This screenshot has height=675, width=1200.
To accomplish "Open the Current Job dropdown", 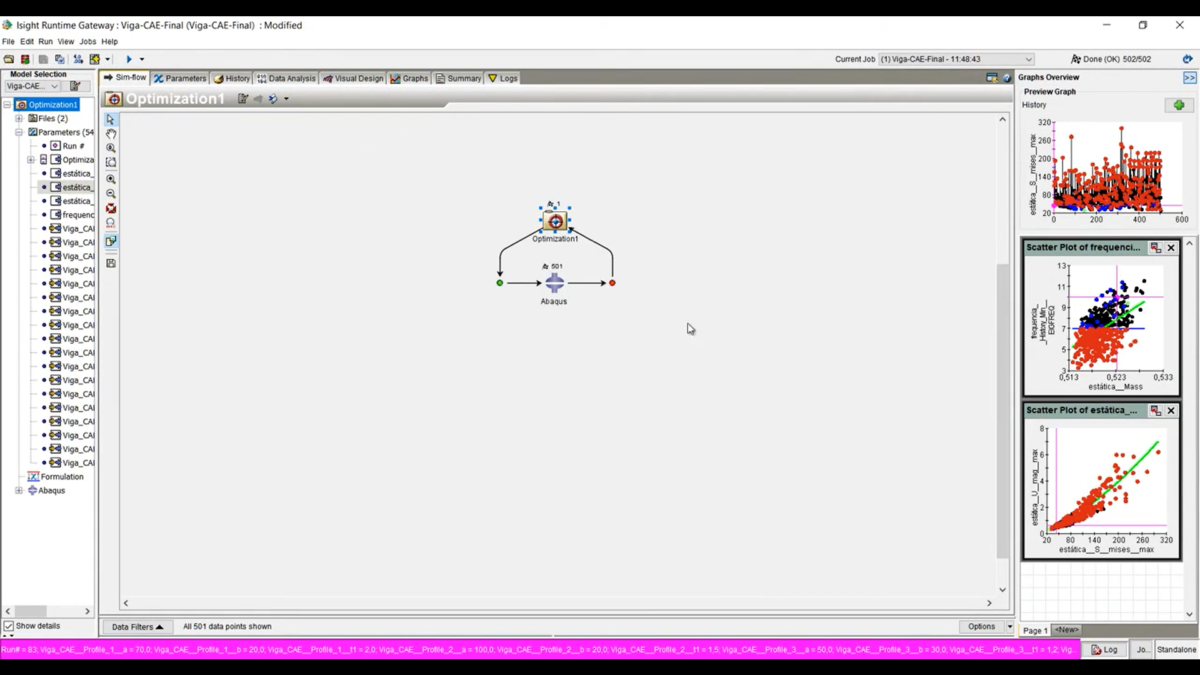I will (956, 59).
